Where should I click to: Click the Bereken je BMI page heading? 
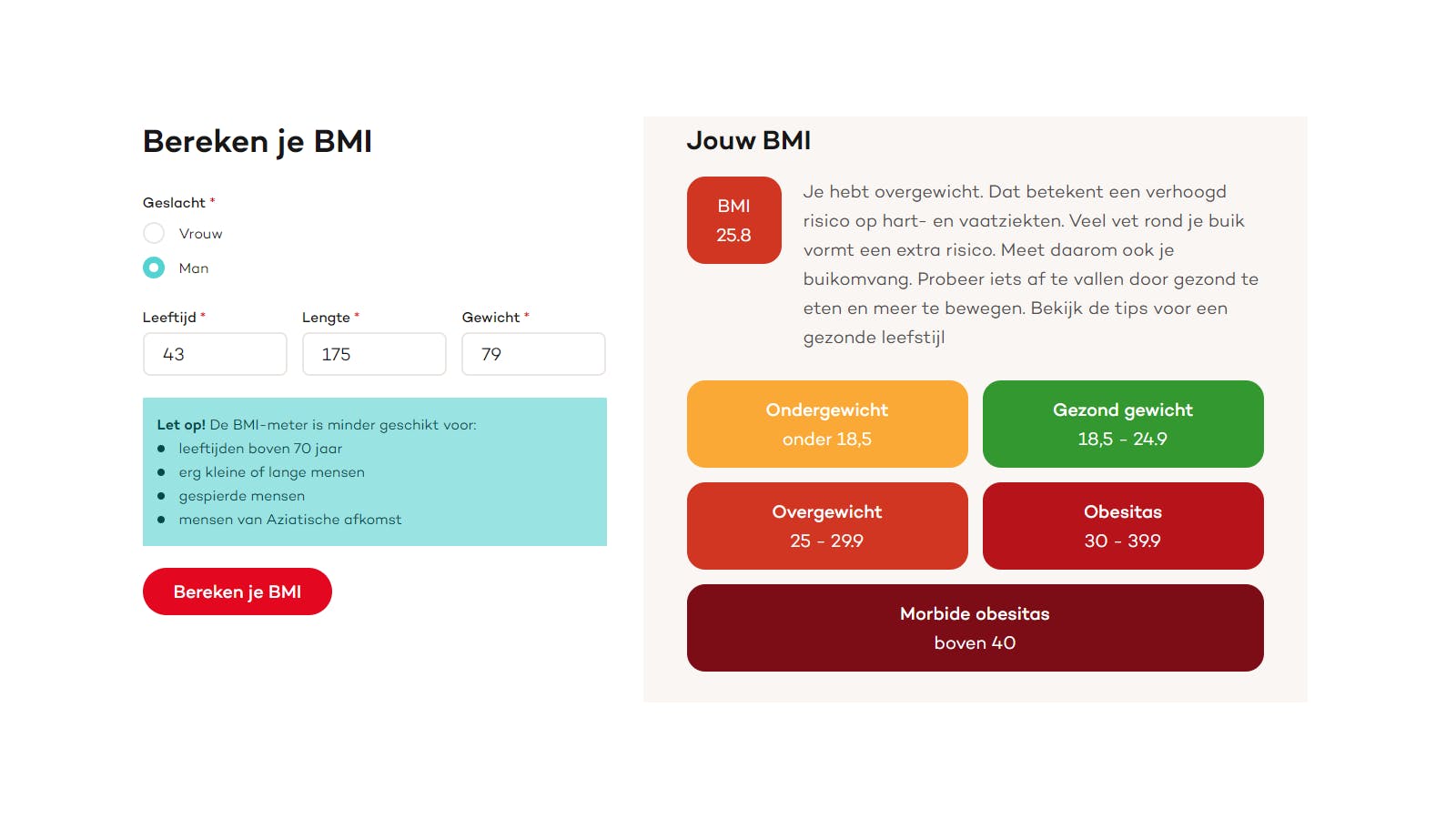click(258, 142)
